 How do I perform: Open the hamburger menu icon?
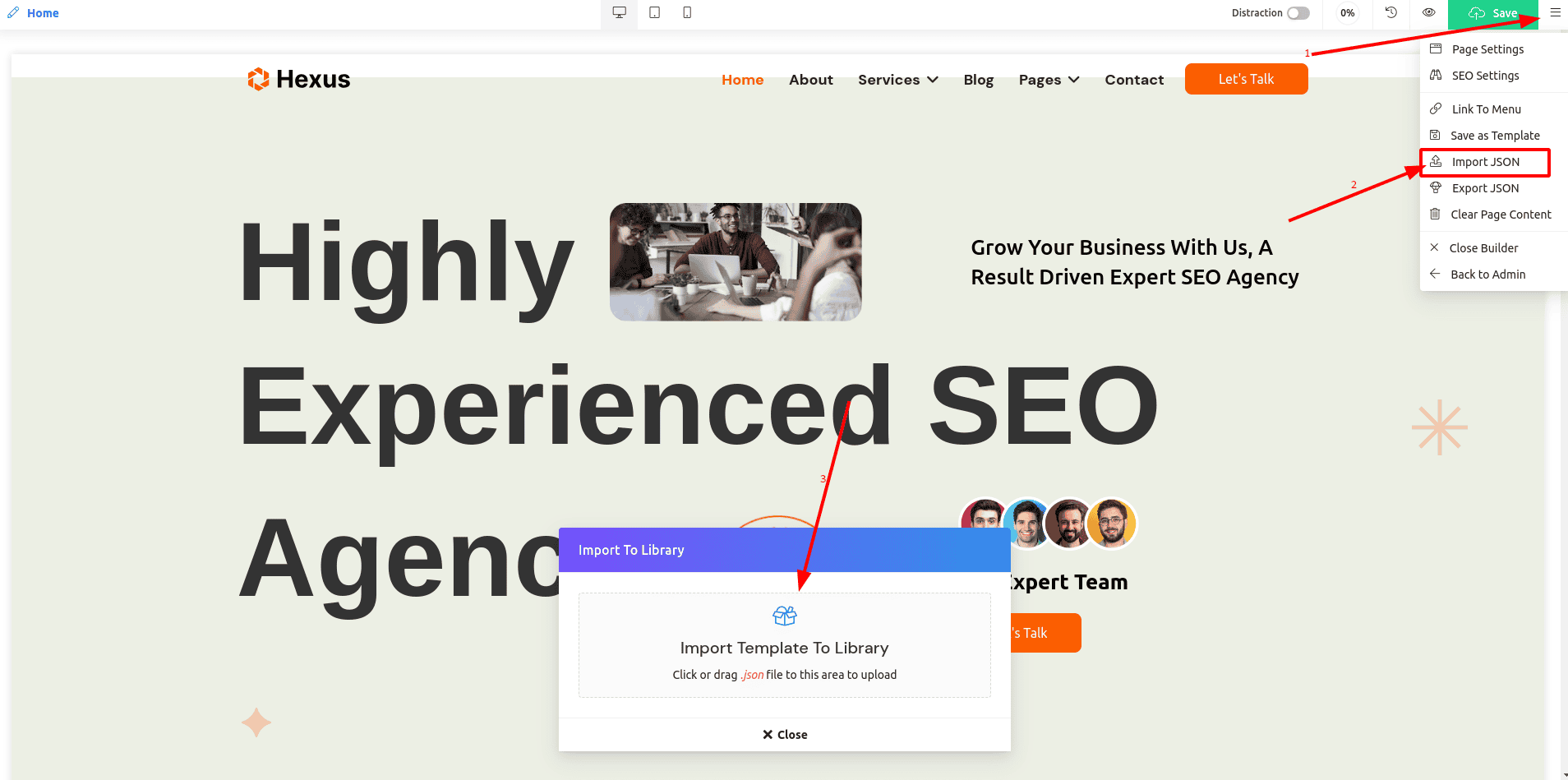coord(1555,12)
